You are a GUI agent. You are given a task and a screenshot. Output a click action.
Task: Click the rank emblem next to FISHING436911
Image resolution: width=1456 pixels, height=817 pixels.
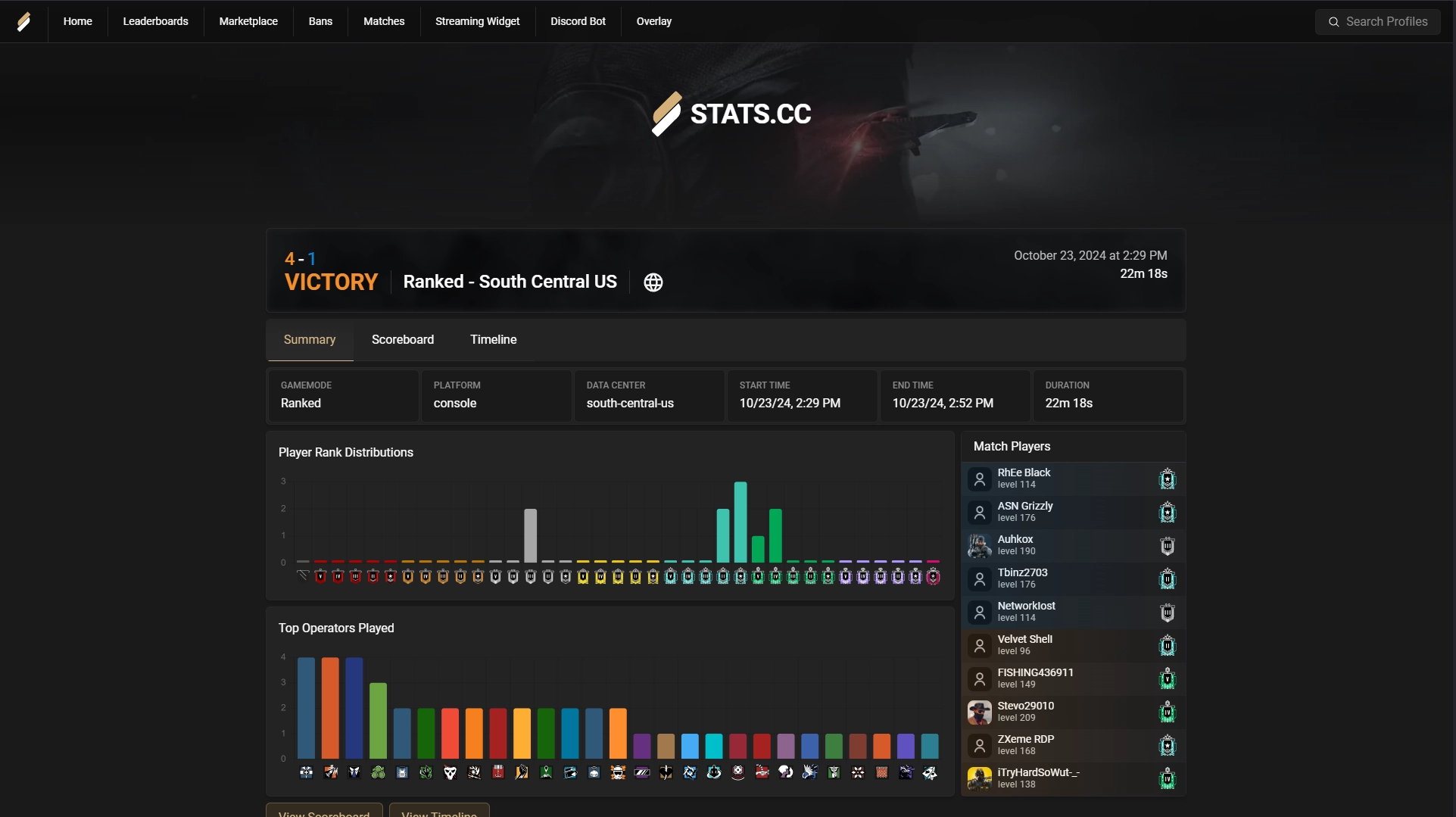click(x=1167, y=679)
